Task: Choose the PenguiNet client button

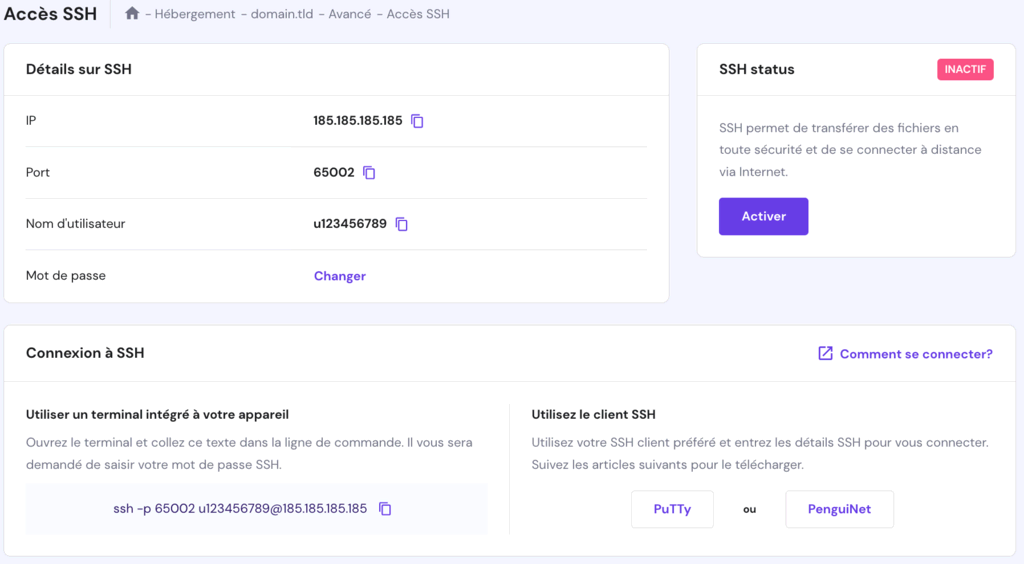Action: pos(839,509)
